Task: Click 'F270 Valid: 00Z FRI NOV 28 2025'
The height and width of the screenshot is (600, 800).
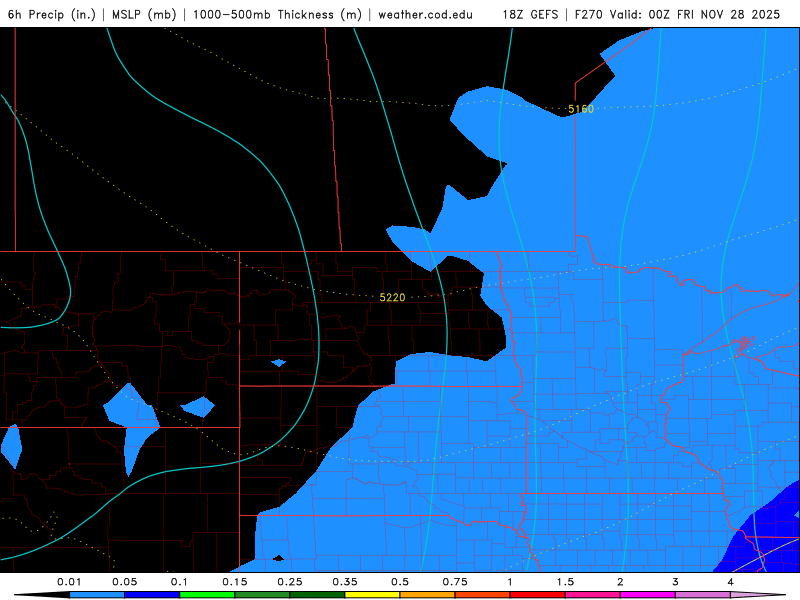Action: point(678,14)
